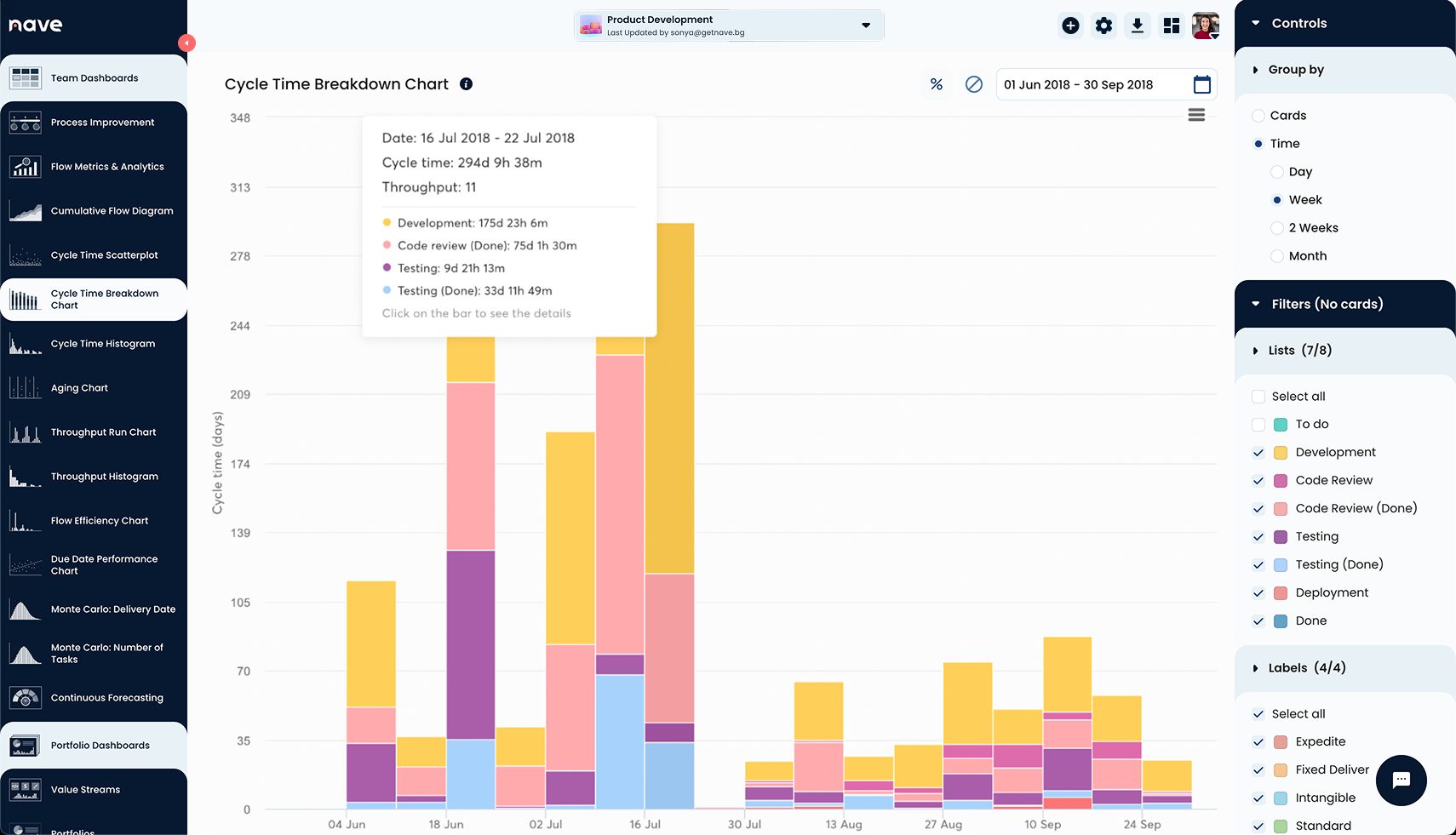Open the date range picker
The height and width of the screenshot is (835, 1456).
(1202, 84)
